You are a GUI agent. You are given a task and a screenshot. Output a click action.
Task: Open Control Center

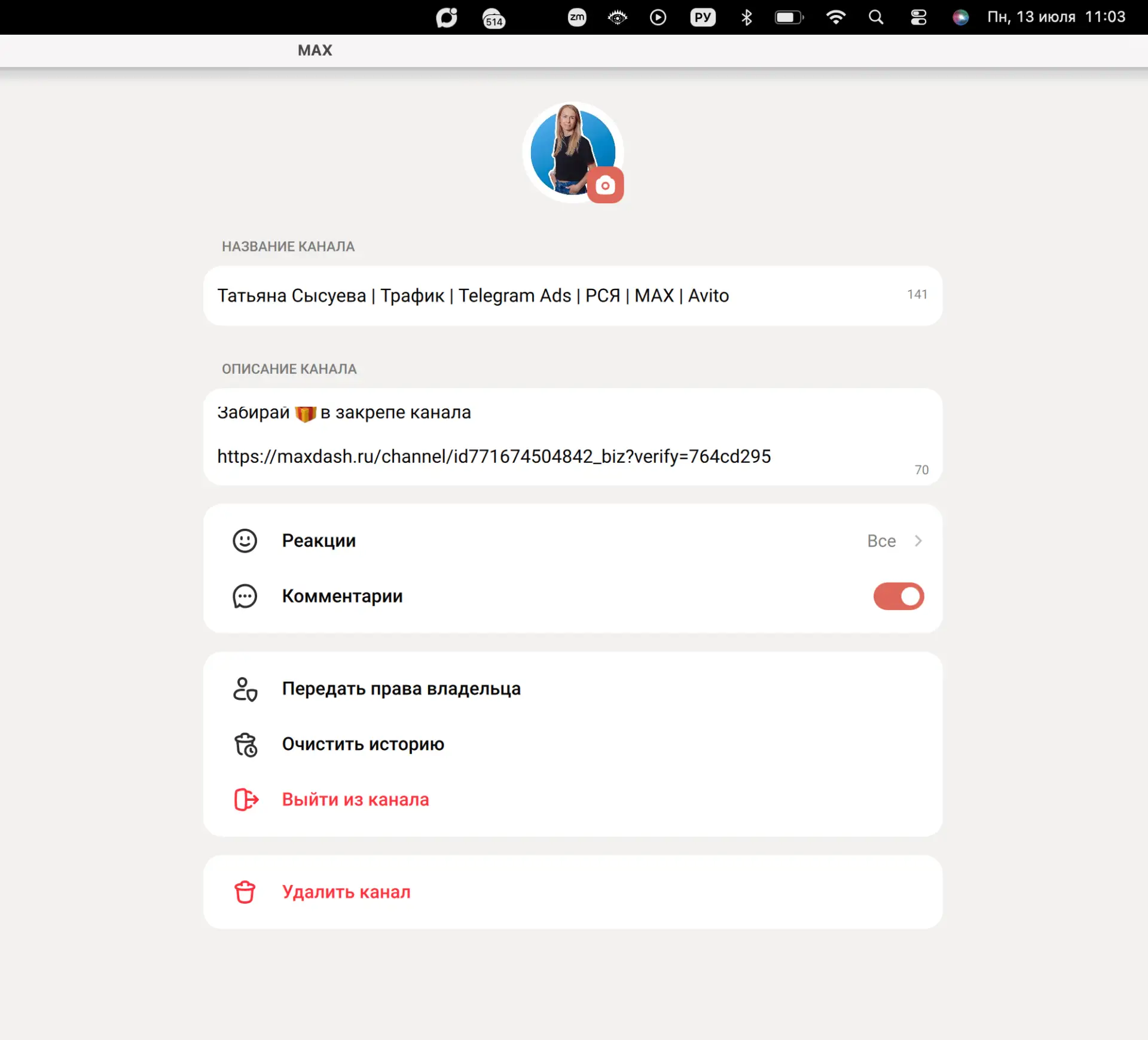click(918, 17)
